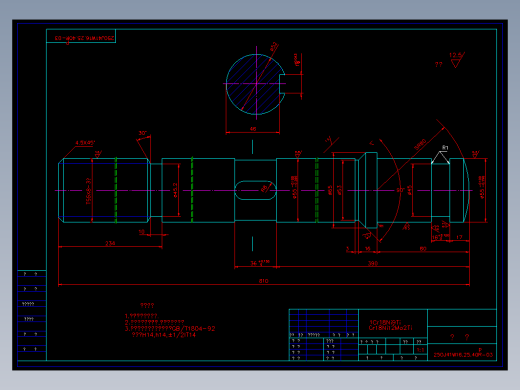This screenshot has width=520, height=390.
Task: Click the ø45 groove diameter dimension
Action: [410, 190]
